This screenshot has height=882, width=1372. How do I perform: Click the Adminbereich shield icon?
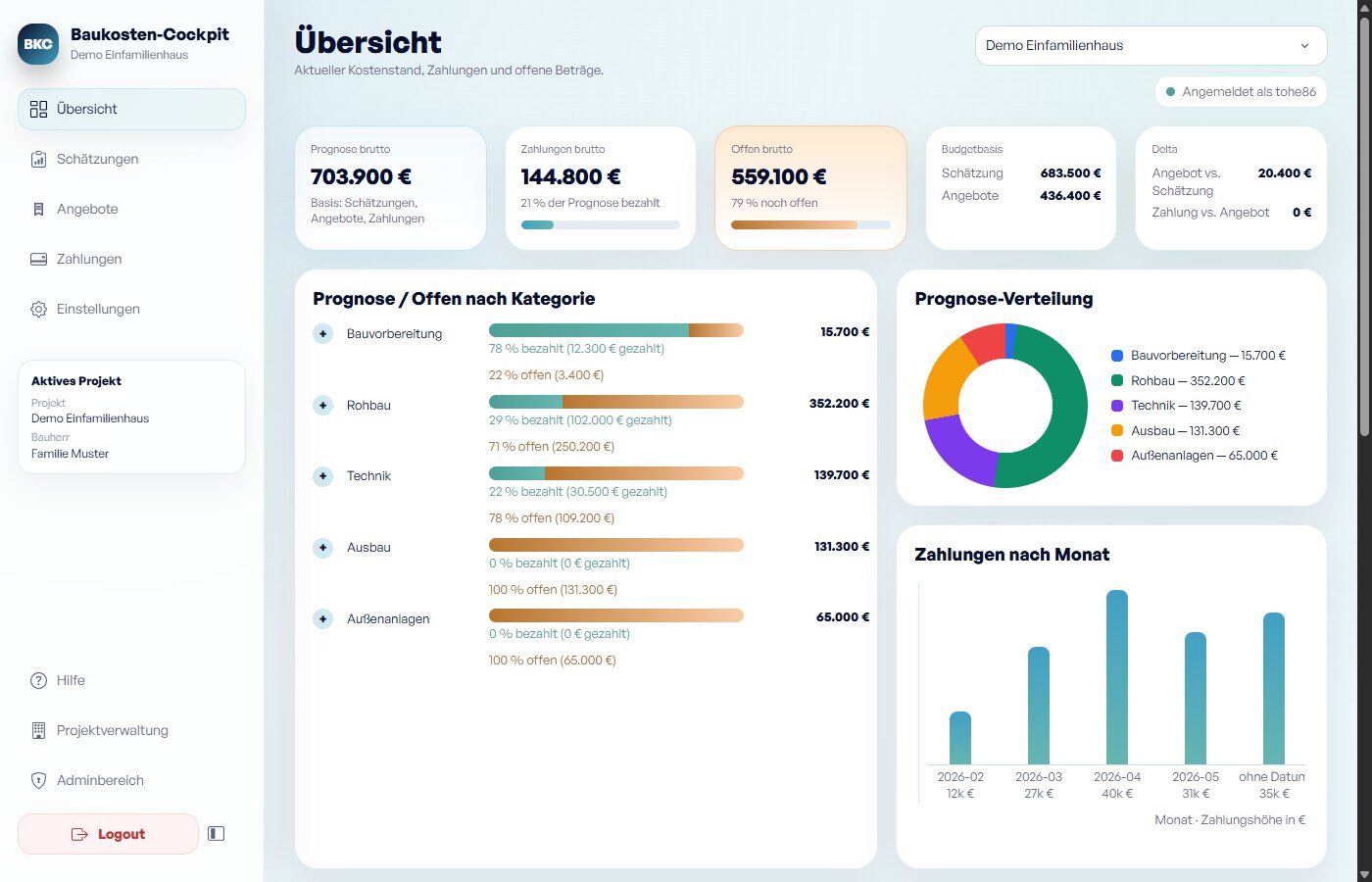[x=38, y=780]
